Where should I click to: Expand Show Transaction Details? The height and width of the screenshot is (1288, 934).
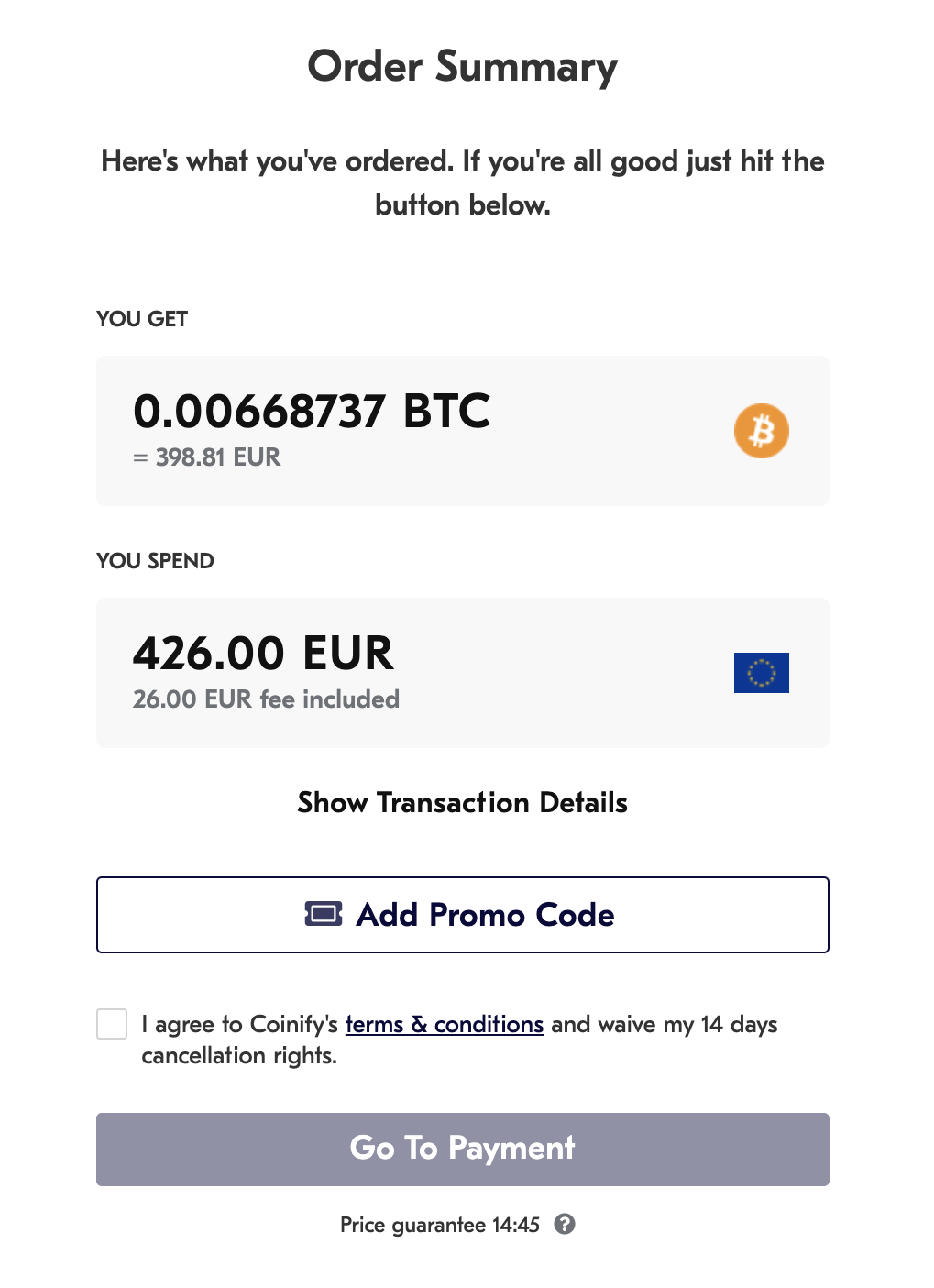tap(462, 803)
